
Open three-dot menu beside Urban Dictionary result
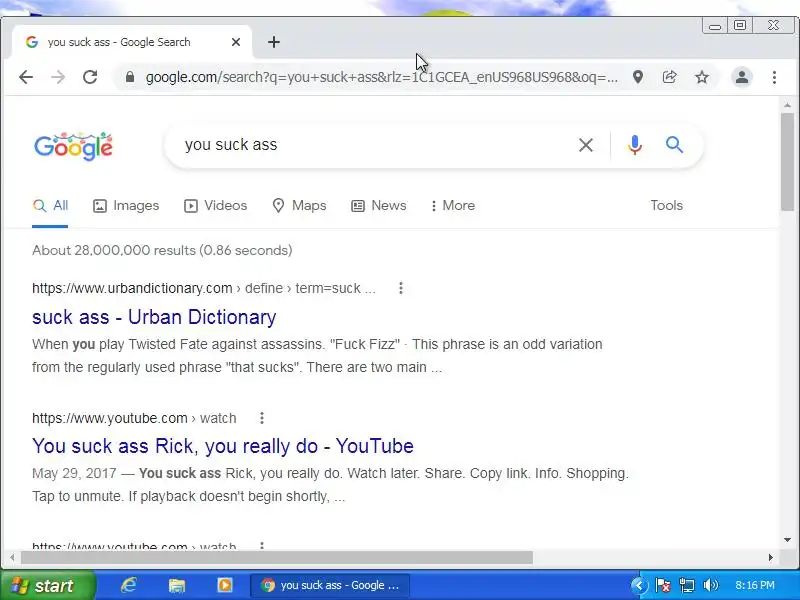[x=401, y=288]
